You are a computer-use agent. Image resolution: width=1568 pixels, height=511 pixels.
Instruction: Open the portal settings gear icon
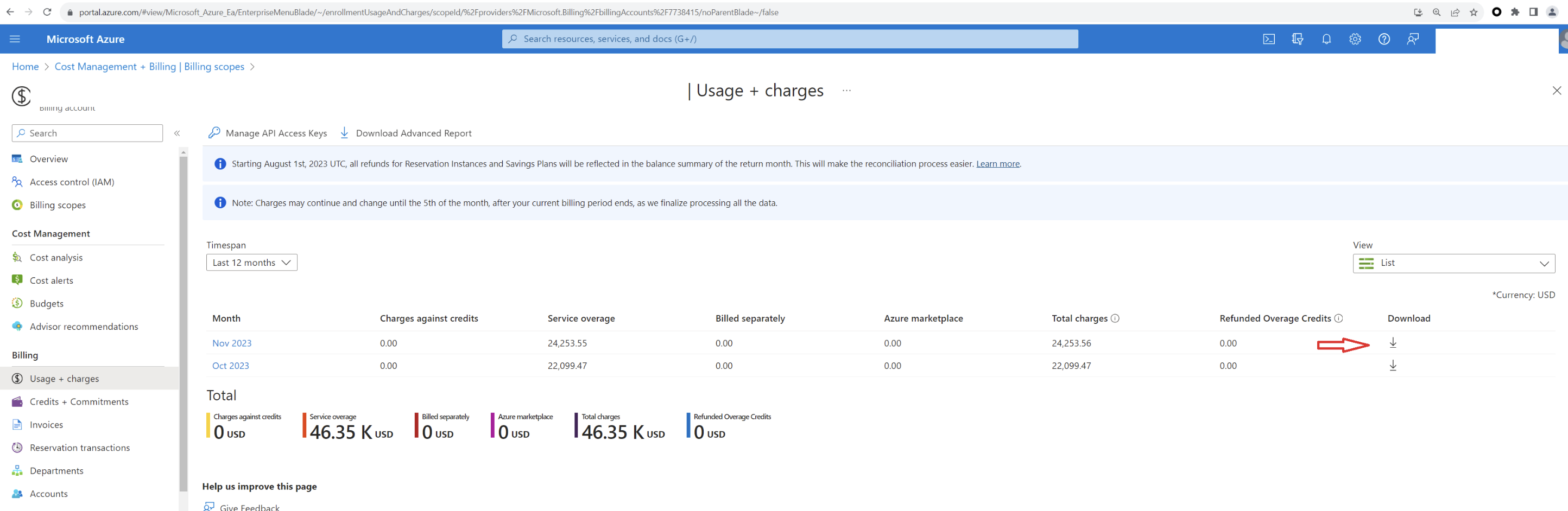tap(1355, 39)
